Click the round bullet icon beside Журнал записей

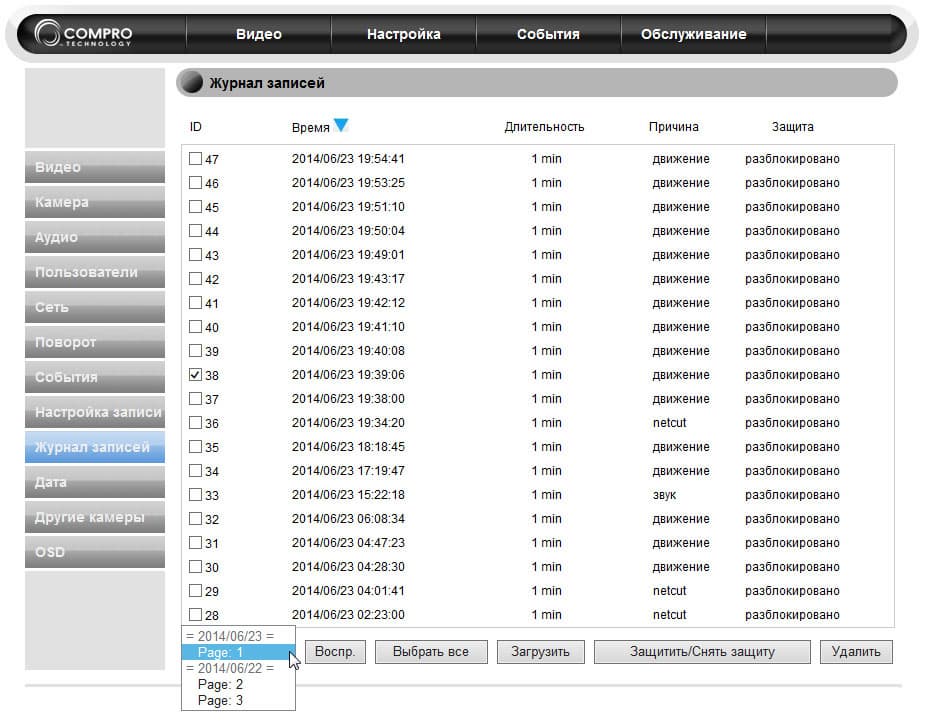[192, 83]
